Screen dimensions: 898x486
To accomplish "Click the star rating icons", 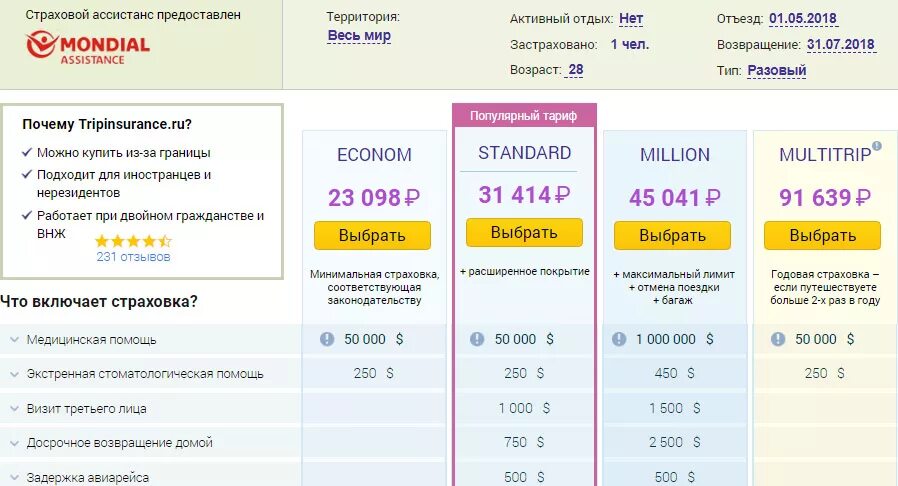I will pos(133,241).
